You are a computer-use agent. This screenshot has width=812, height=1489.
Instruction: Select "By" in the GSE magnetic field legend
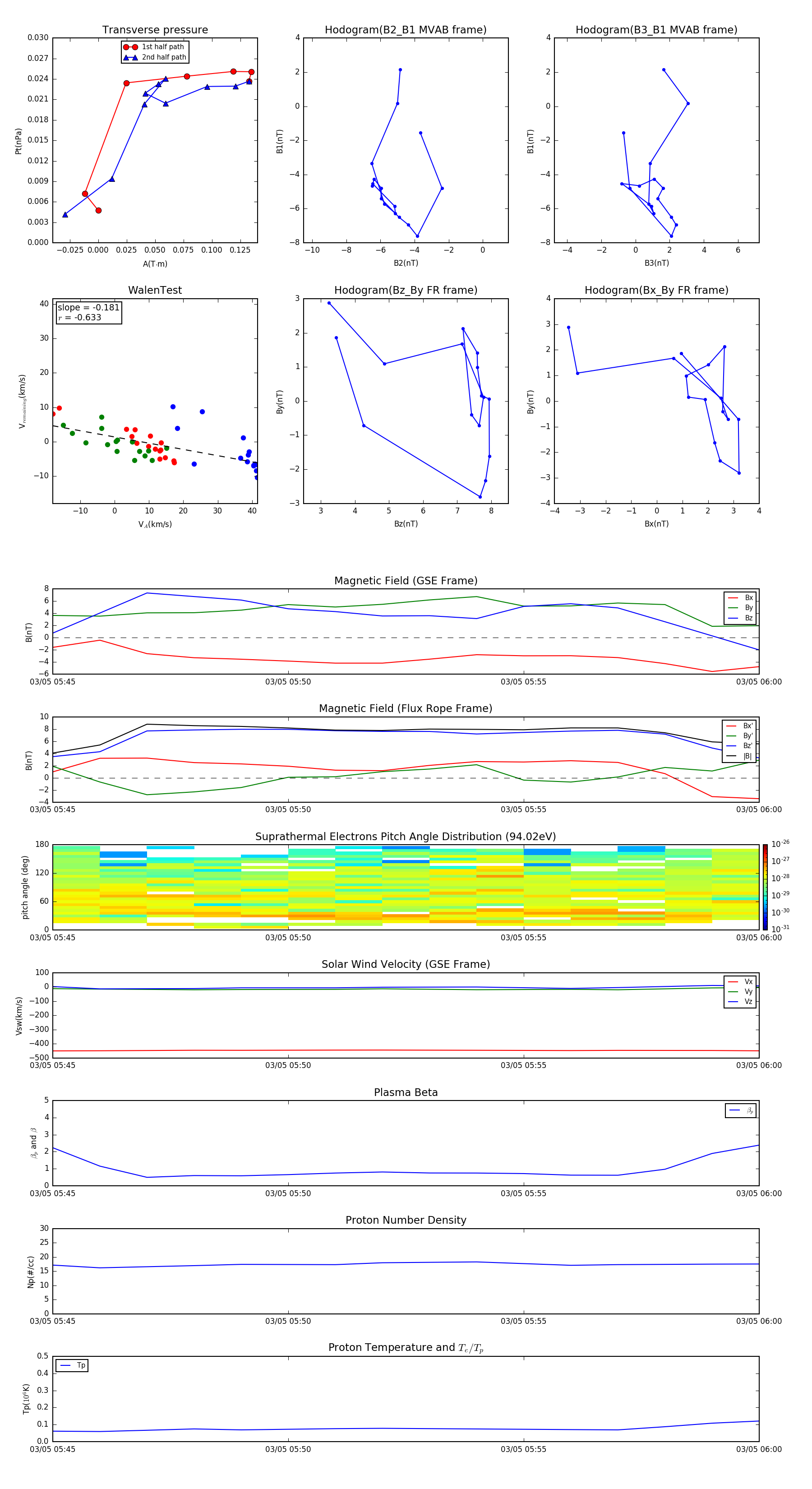point(740,607)
